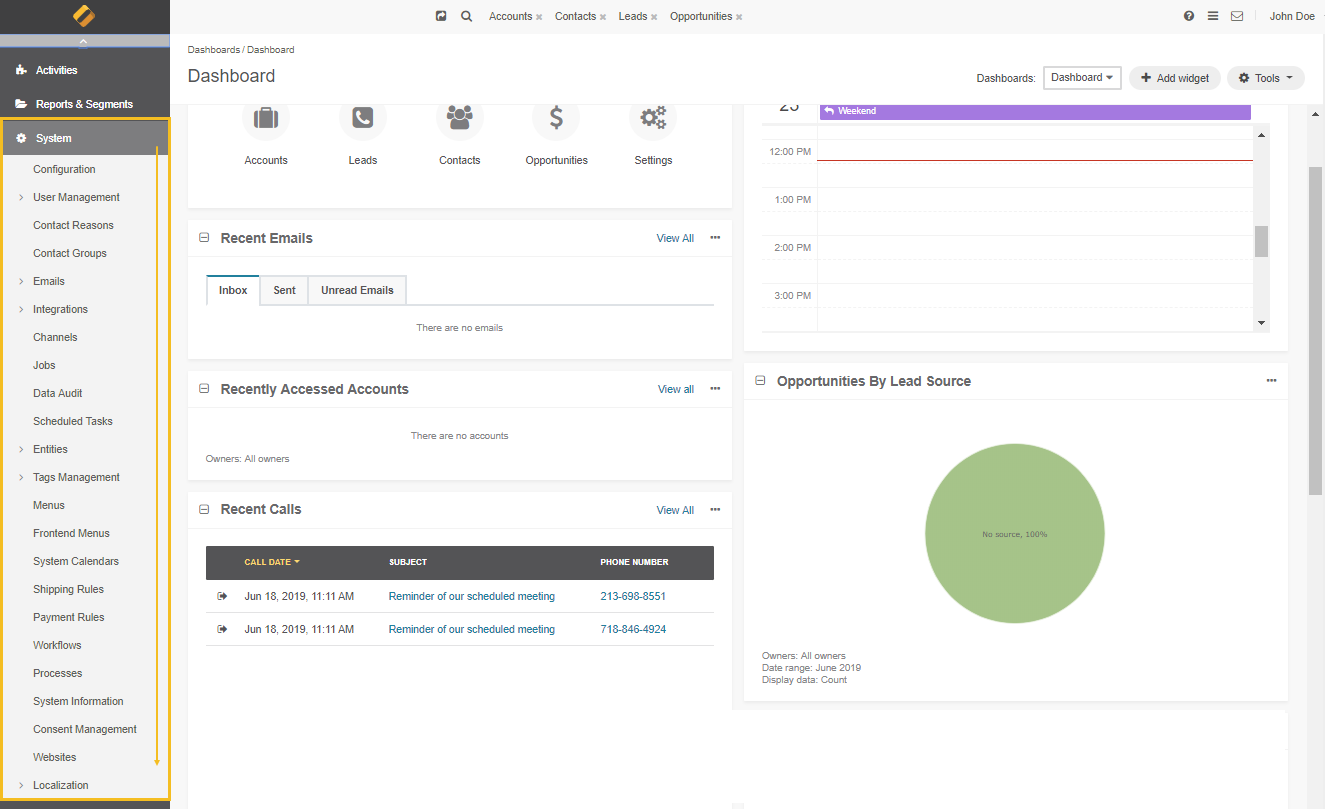The image size is (1325, 809).
Task: Open the Settings gears quick launch icon
Action: [653, 118]
